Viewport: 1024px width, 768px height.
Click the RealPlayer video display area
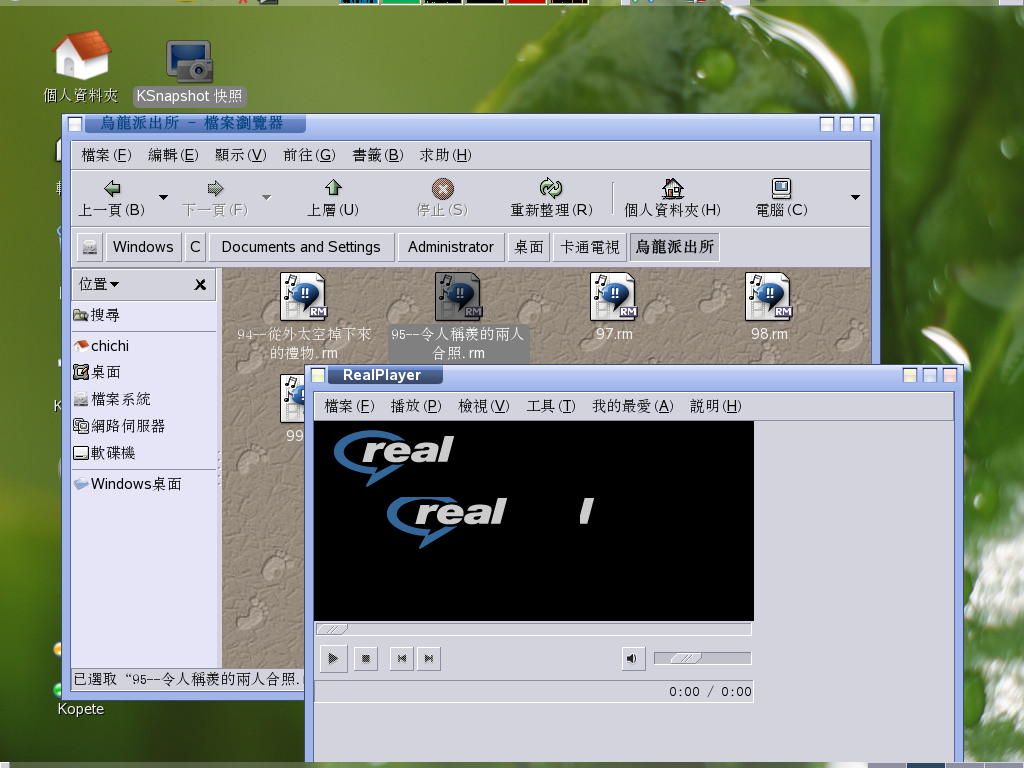tap(534, 520)
